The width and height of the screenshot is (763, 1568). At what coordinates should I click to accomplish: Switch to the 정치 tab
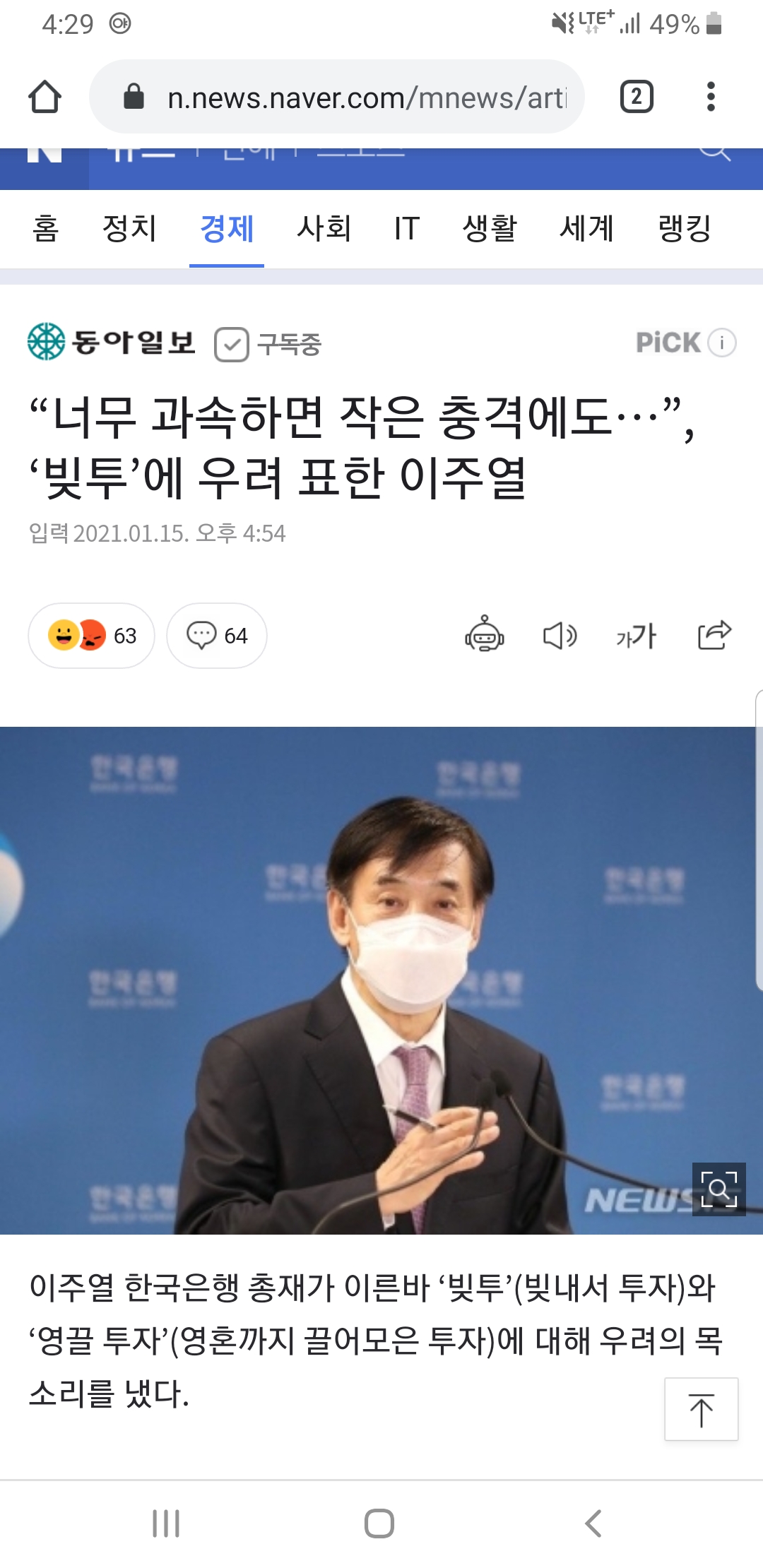(x=129, y=229)
